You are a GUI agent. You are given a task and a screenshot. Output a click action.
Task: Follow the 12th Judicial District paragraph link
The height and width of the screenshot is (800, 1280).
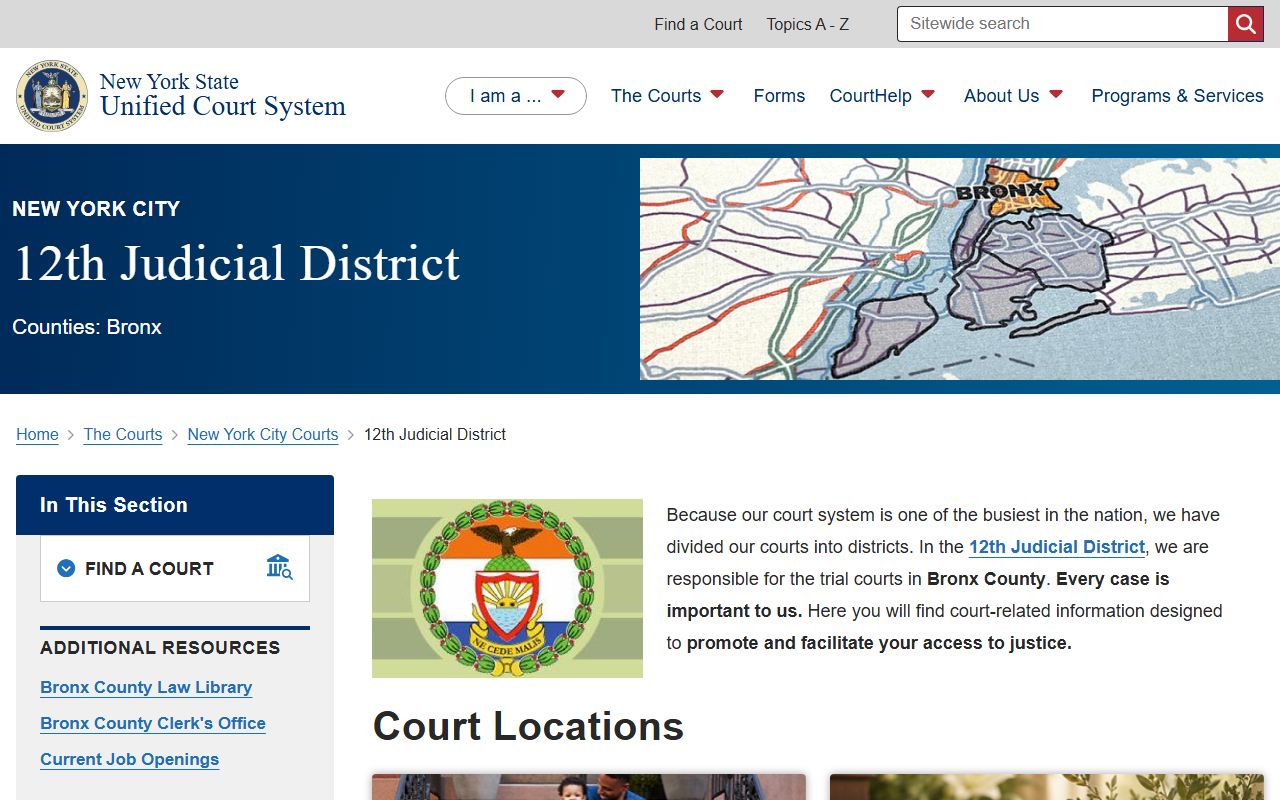click(x=1057, y=547)
